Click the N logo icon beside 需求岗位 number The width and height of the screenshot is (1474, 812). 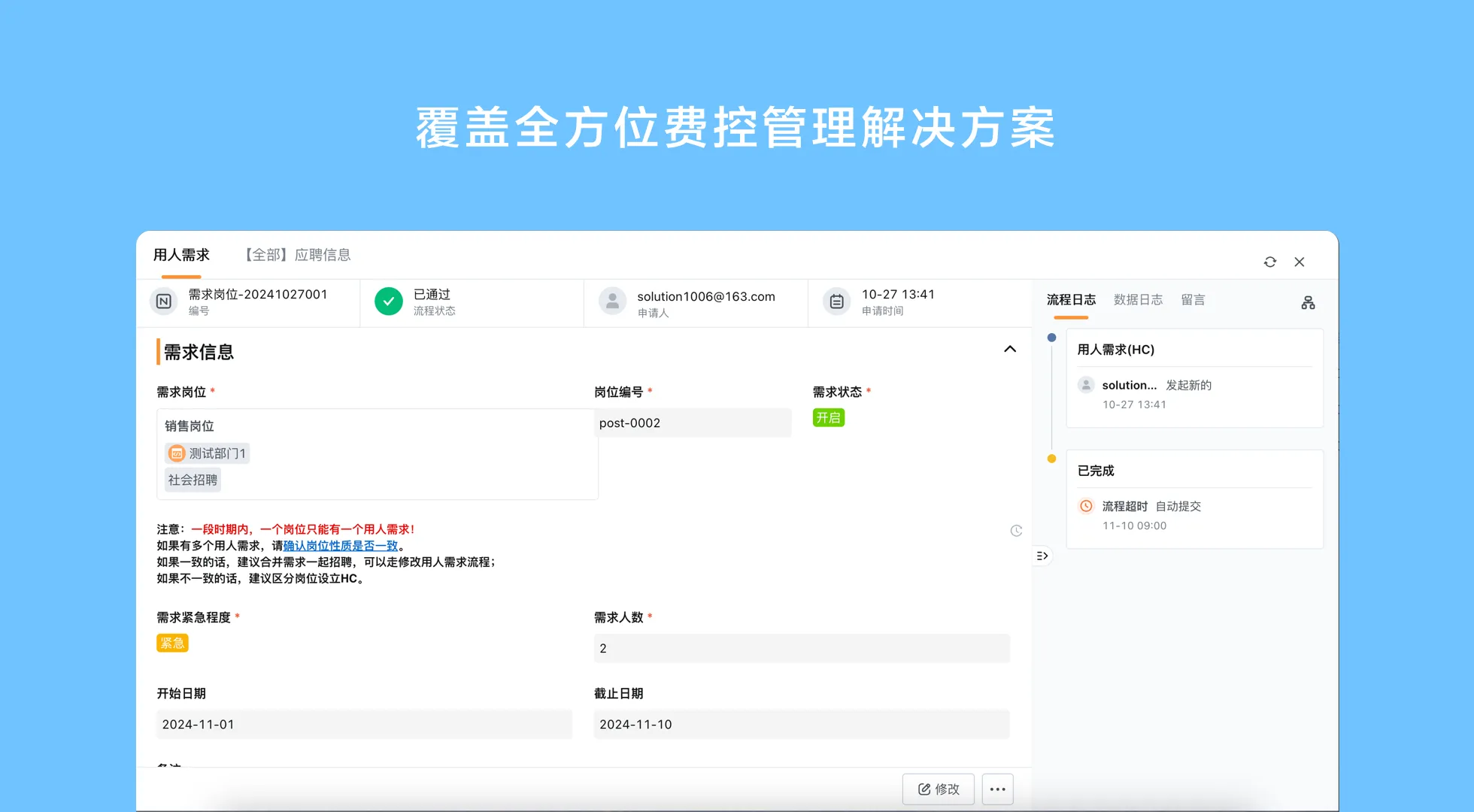(x=164, y=301)
